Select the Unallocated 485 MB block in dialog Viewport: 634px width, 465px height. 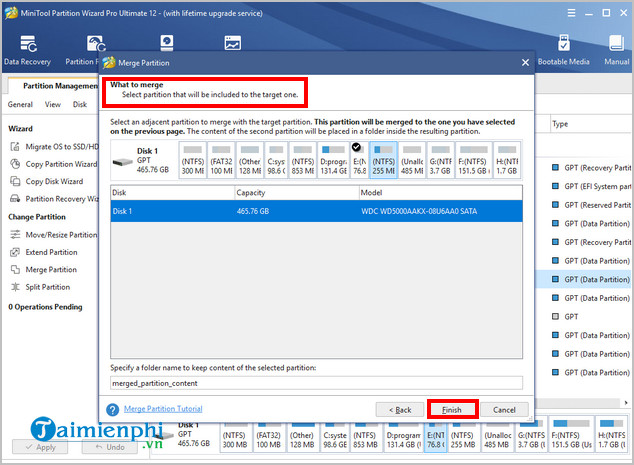412,161
